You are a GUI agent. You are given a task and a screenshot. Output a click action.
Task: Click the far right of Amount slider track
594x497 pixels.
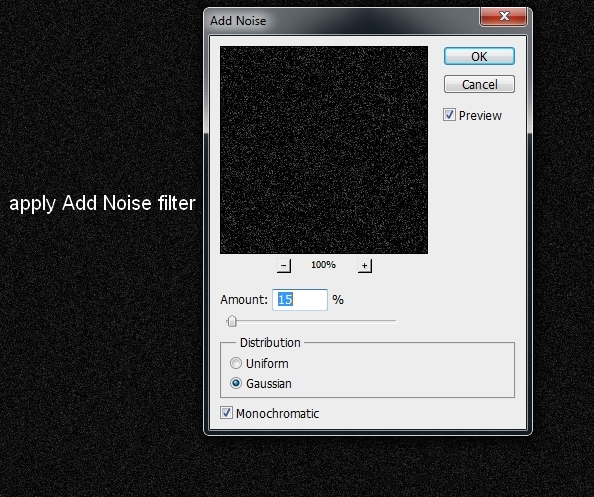coord(394,321)
